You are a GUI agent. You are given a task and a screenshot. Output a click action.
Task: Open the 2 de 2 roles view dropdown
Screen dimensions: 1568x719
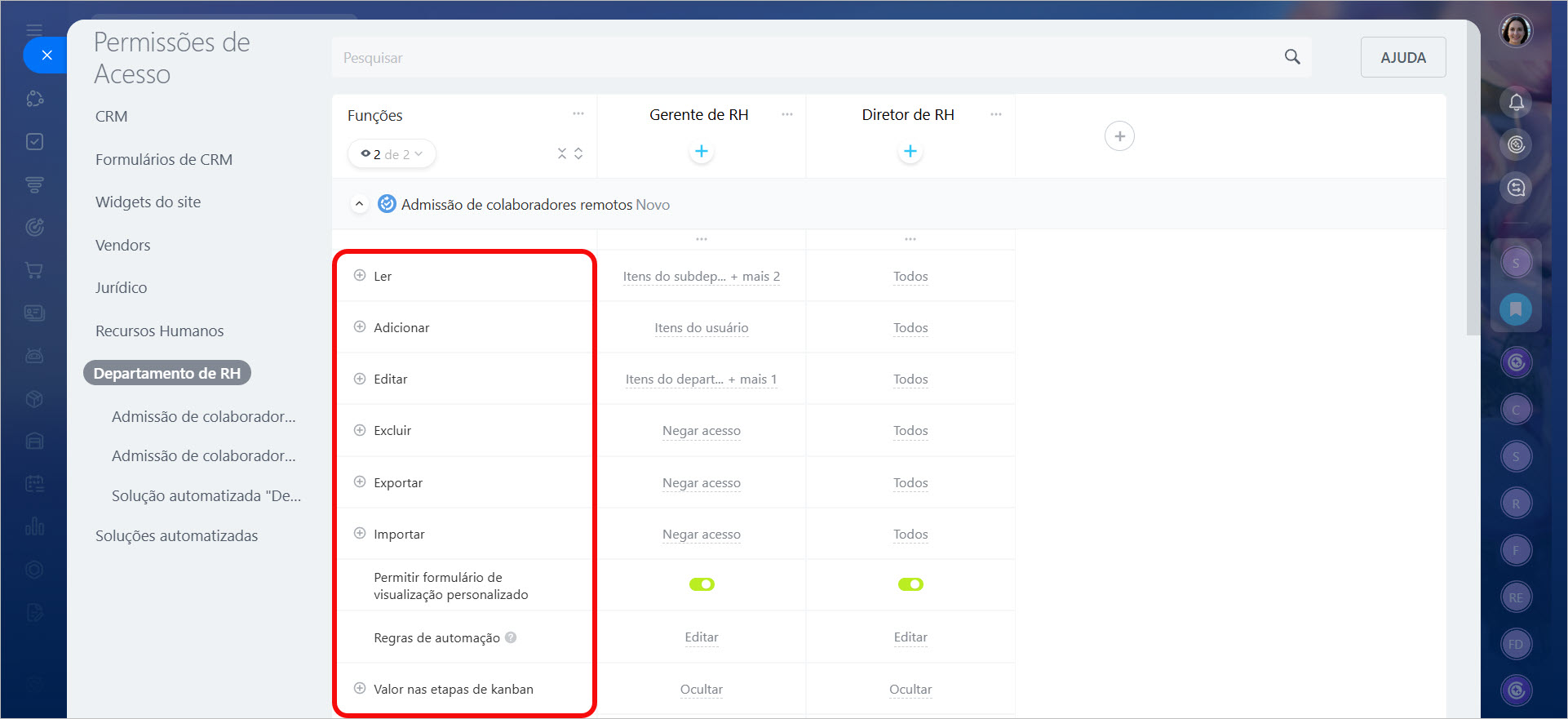[x=392, y=153]
